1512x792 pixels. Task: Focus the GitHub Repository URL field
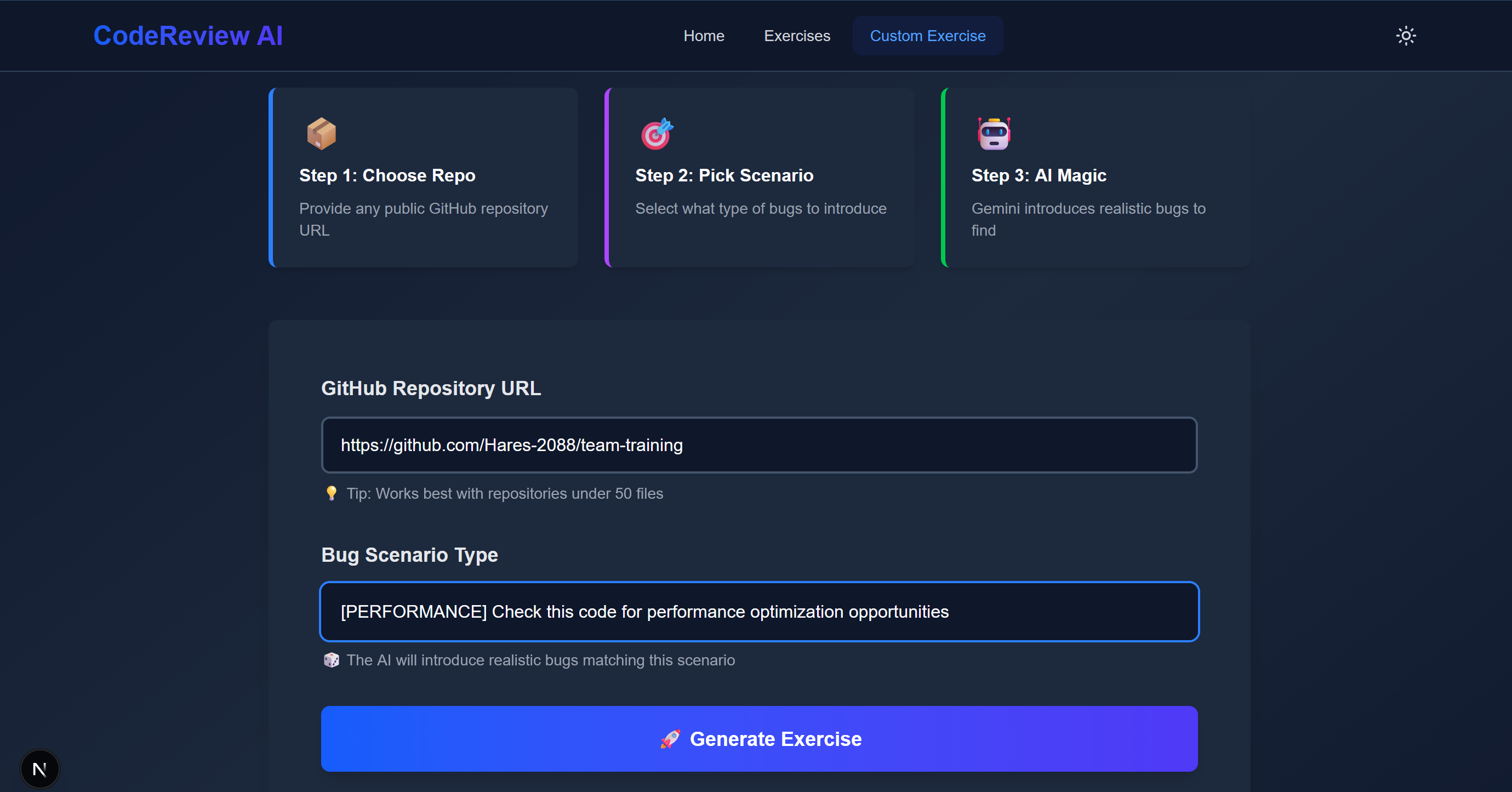(759, 445)
